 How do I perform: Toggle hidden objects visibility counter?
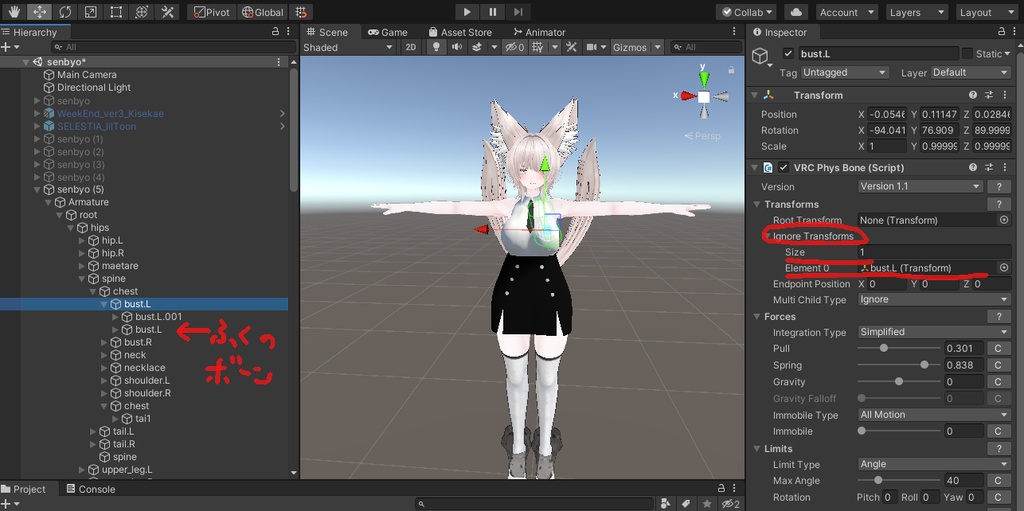[x=515, y=47]
